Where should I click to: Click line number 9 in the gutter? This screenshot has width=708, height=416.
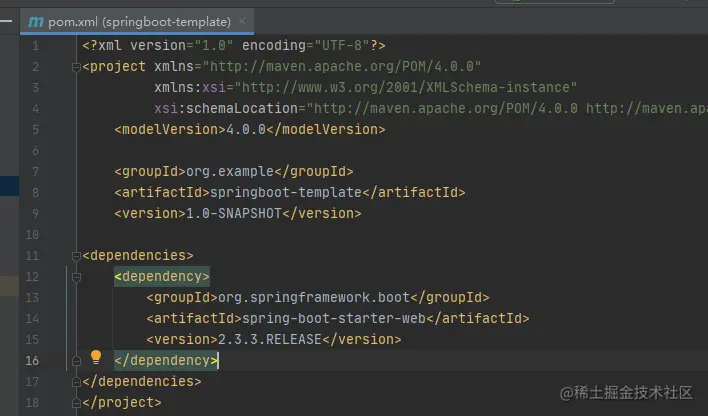(x=35, y=214)
